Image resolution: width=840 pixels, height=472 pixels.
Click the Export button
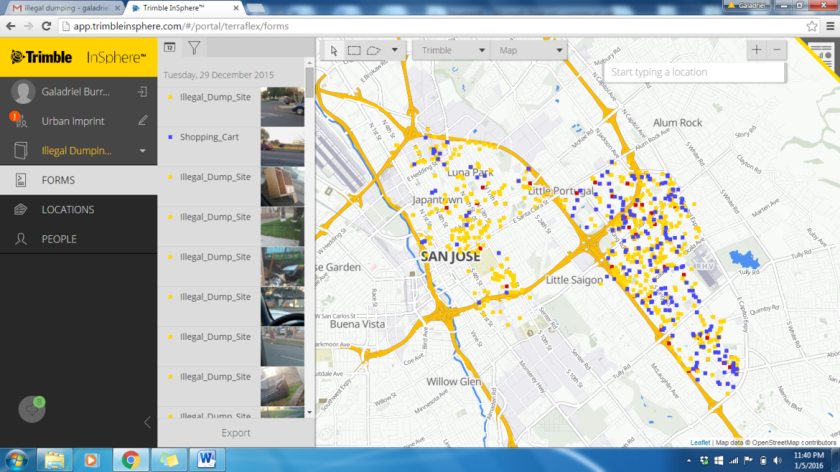(x=236, y=433)
